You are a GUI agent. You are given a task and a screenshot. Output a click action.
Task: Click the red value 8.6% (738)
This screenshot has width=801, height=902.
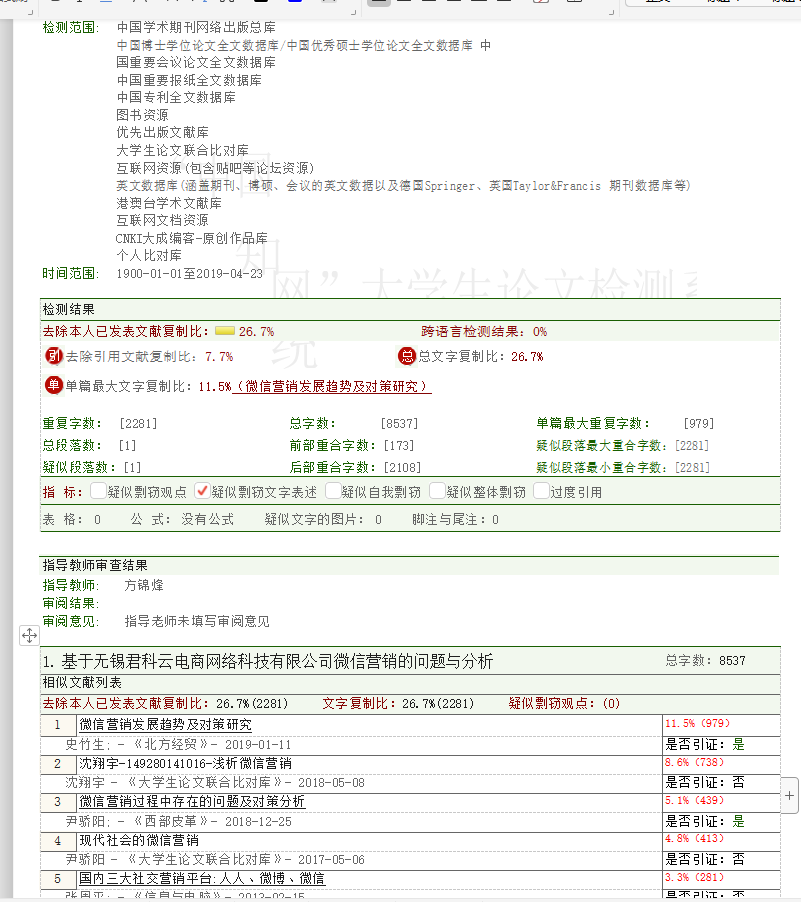pyautogui.click(x=695, y=762)
